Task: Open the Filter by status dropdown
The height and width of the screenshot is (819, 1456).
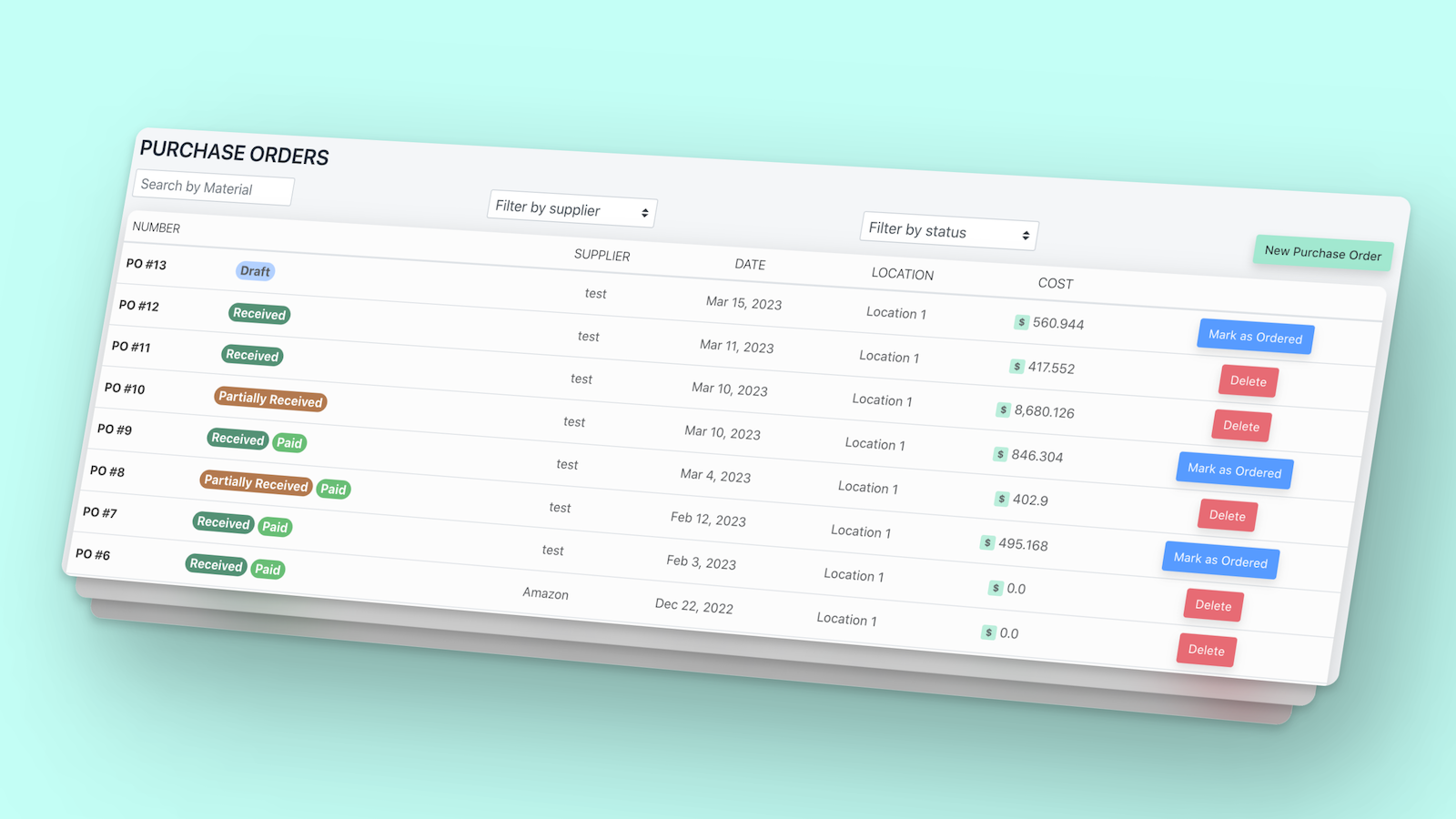Action: pyautogui.click(x=948, y=233)
